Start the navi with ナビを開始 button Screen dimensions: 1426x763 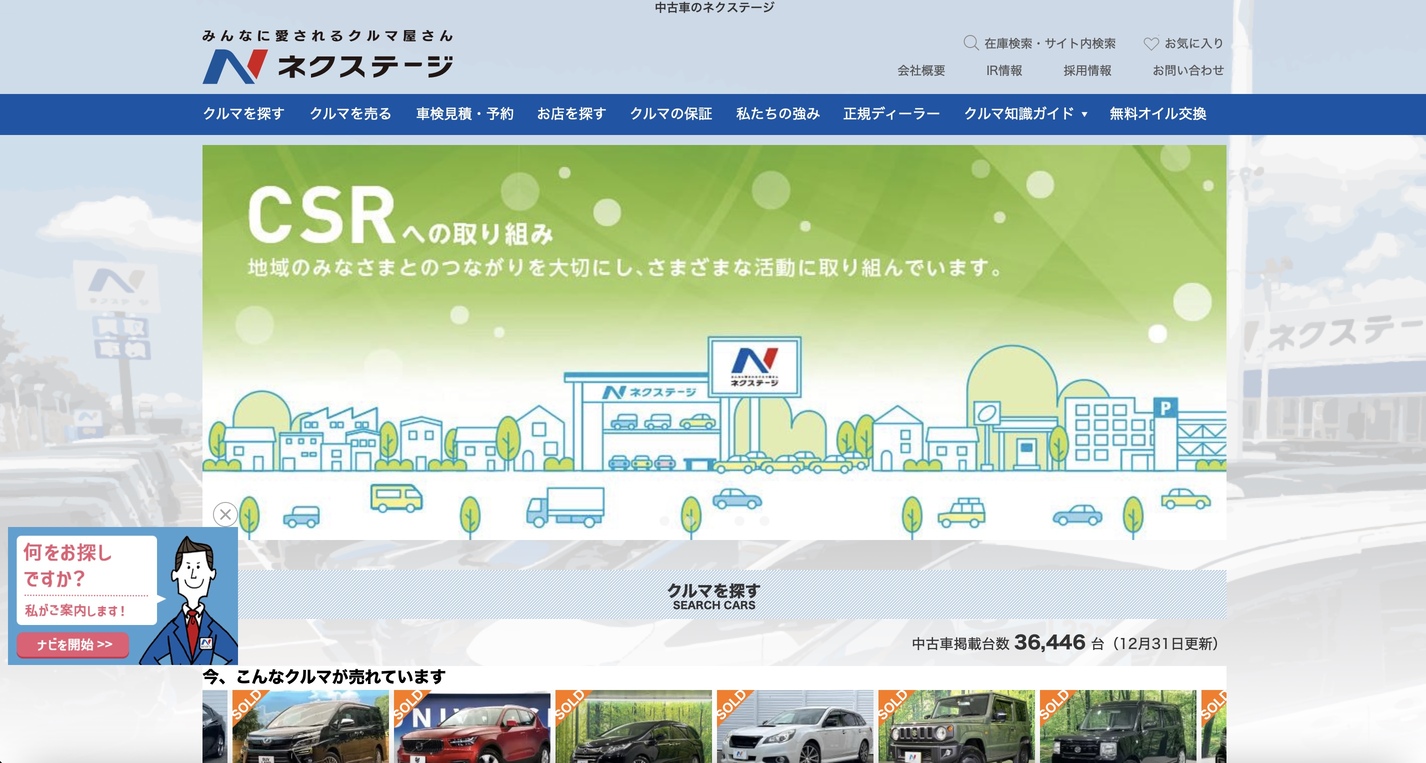tap(73, 645)
